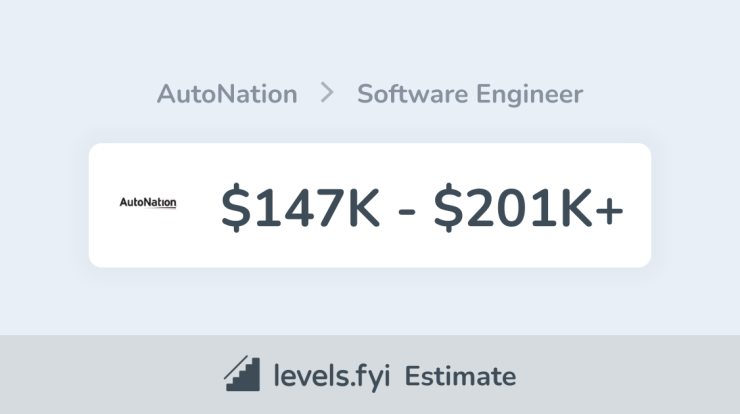
Task: Click the digits 201 in the salary range
Action: coord(509,208)
